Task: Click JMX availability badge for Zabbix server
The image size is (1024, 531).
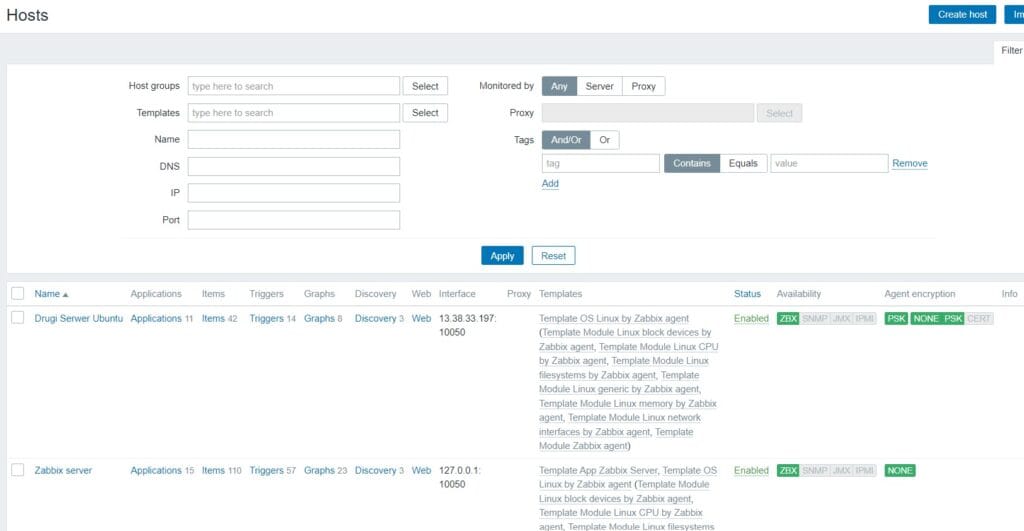Action: pos(841,470)
